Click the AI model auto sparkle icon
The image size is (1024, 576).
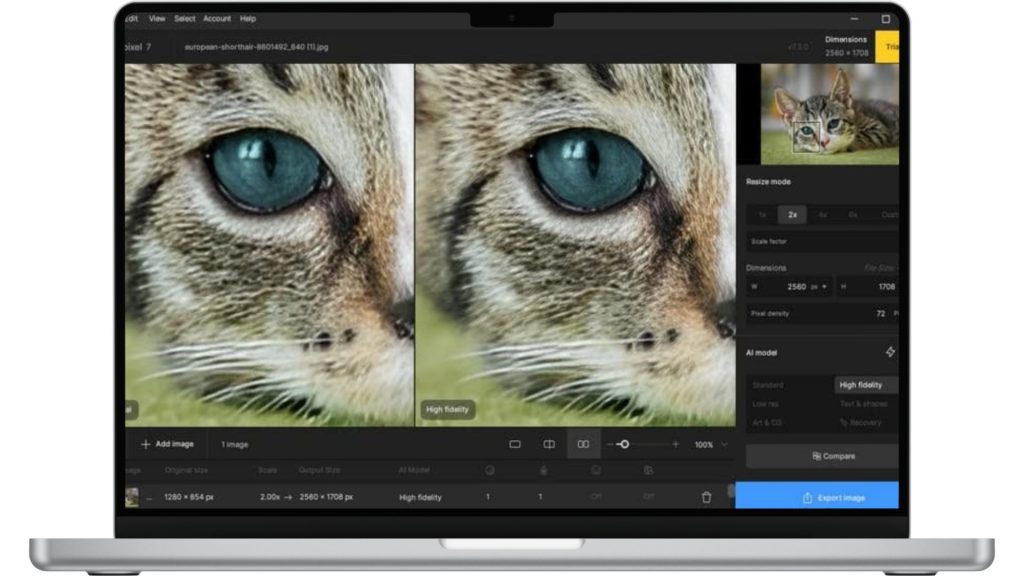point(890,352)
